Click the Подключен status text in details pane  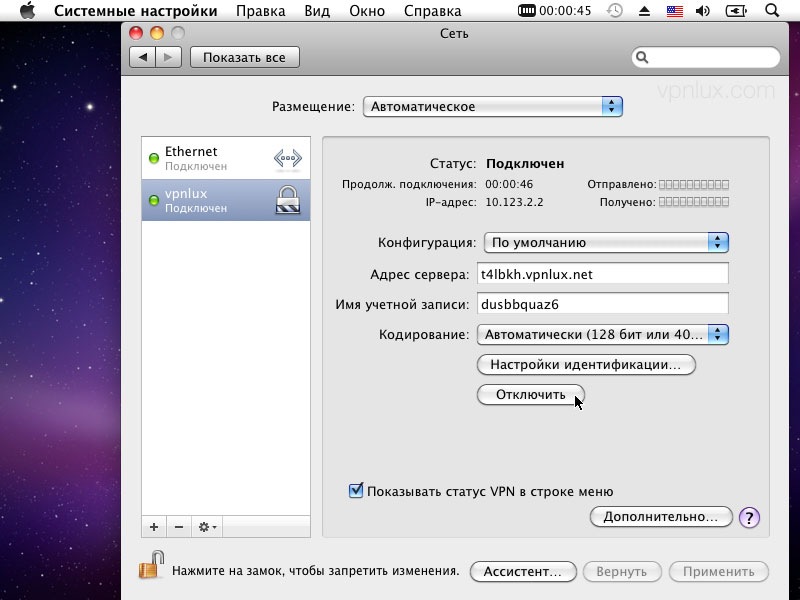pos(525,164)
